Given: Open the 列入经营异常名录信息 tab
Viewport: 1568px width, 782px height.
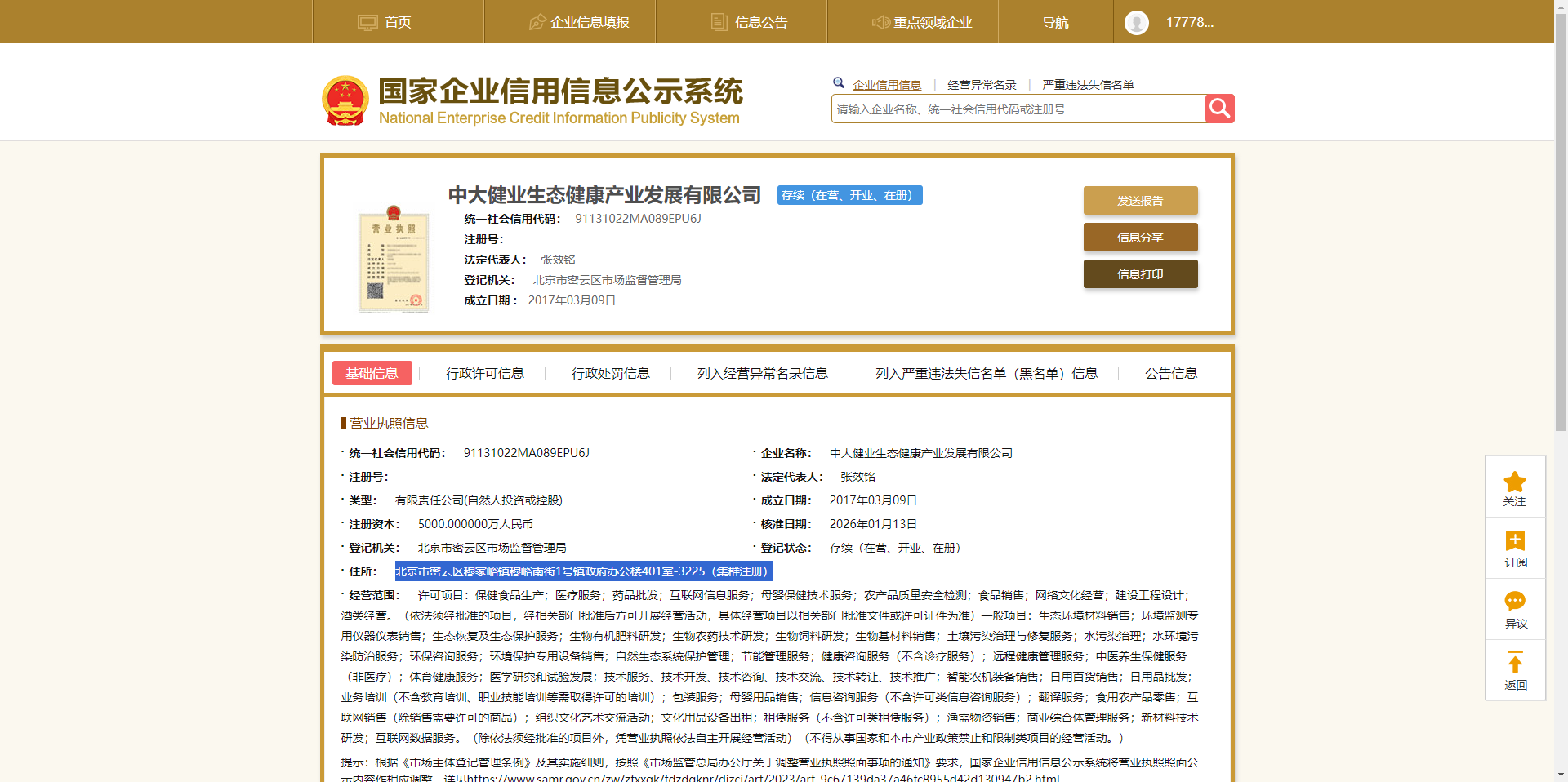Looking at the screenshot, I should coord(763,373).
